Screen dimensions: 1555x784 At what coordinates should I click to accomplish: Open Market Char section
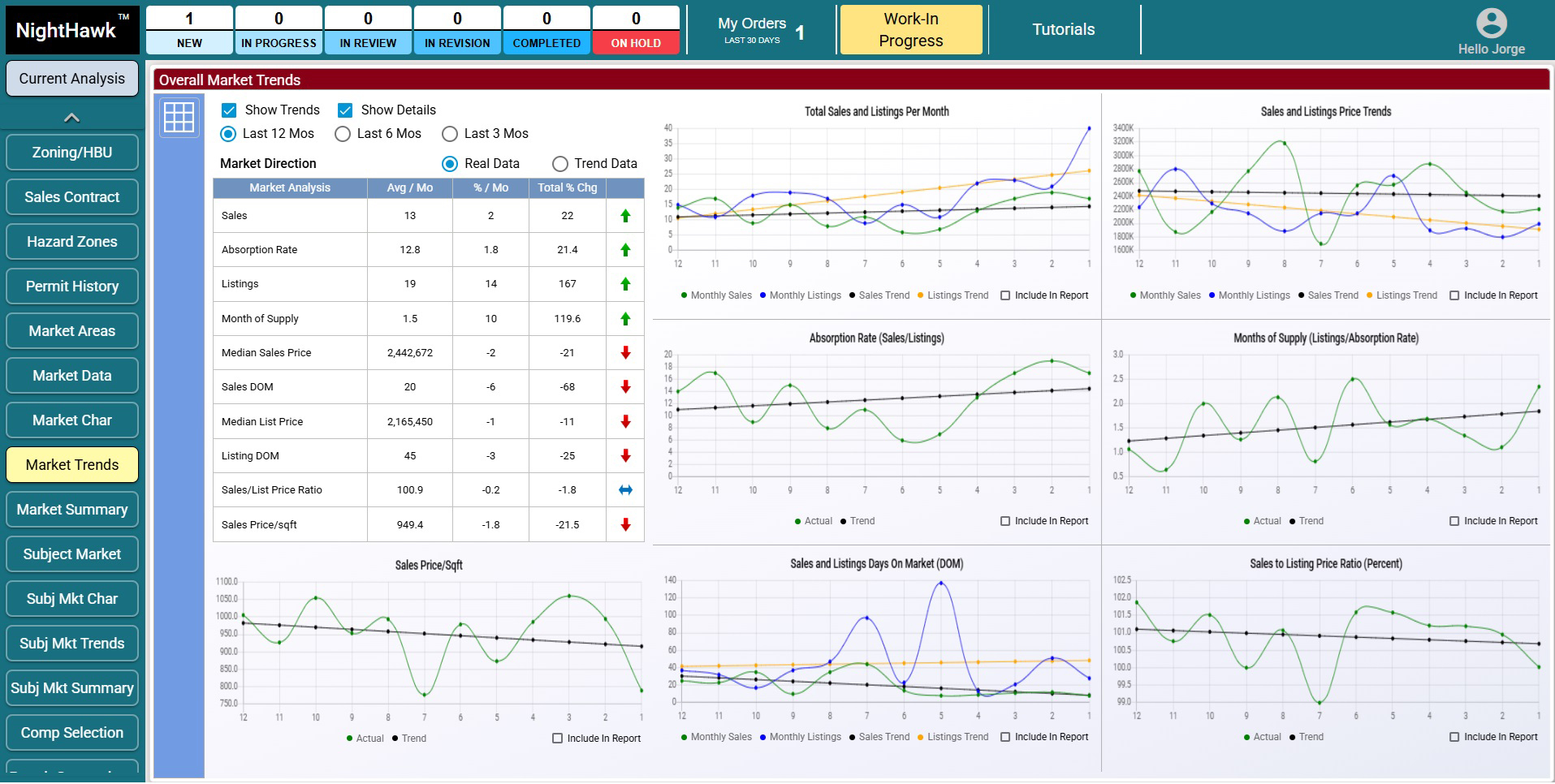click(72, 420)
